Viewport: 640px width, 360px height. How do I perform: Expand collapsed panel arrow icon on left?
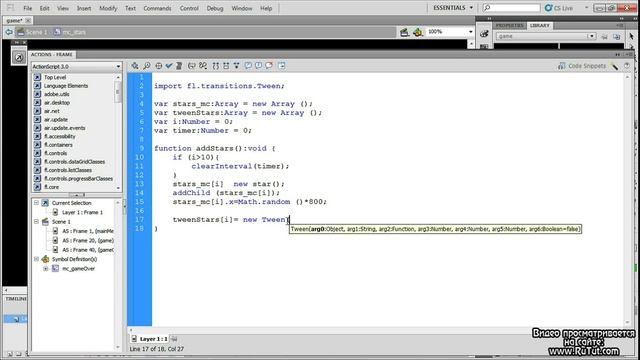click(x=19, y=58)
